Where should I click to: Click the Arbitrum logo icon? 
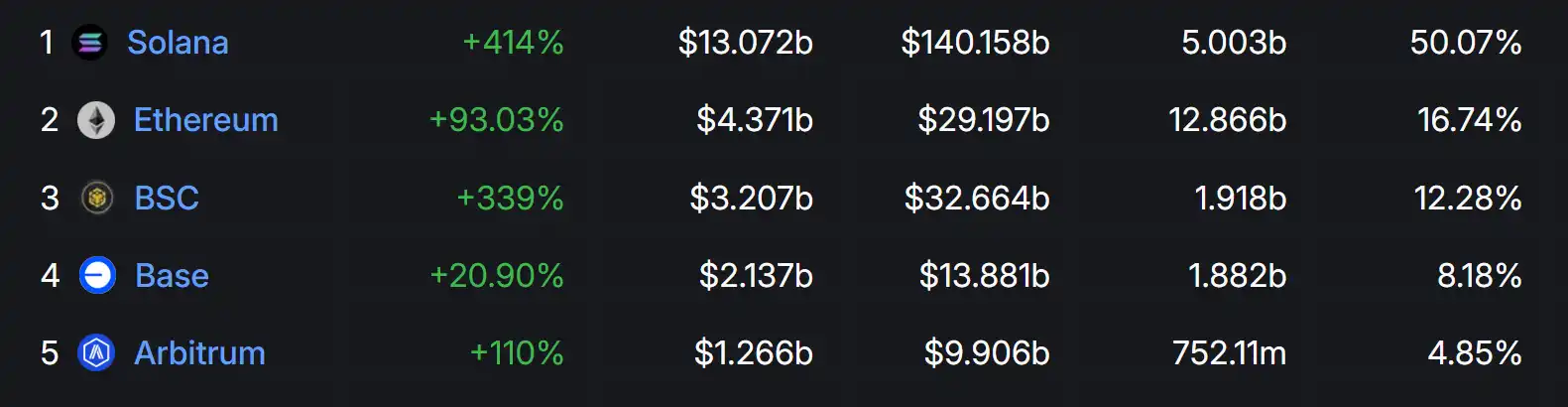tap(96, 352)
